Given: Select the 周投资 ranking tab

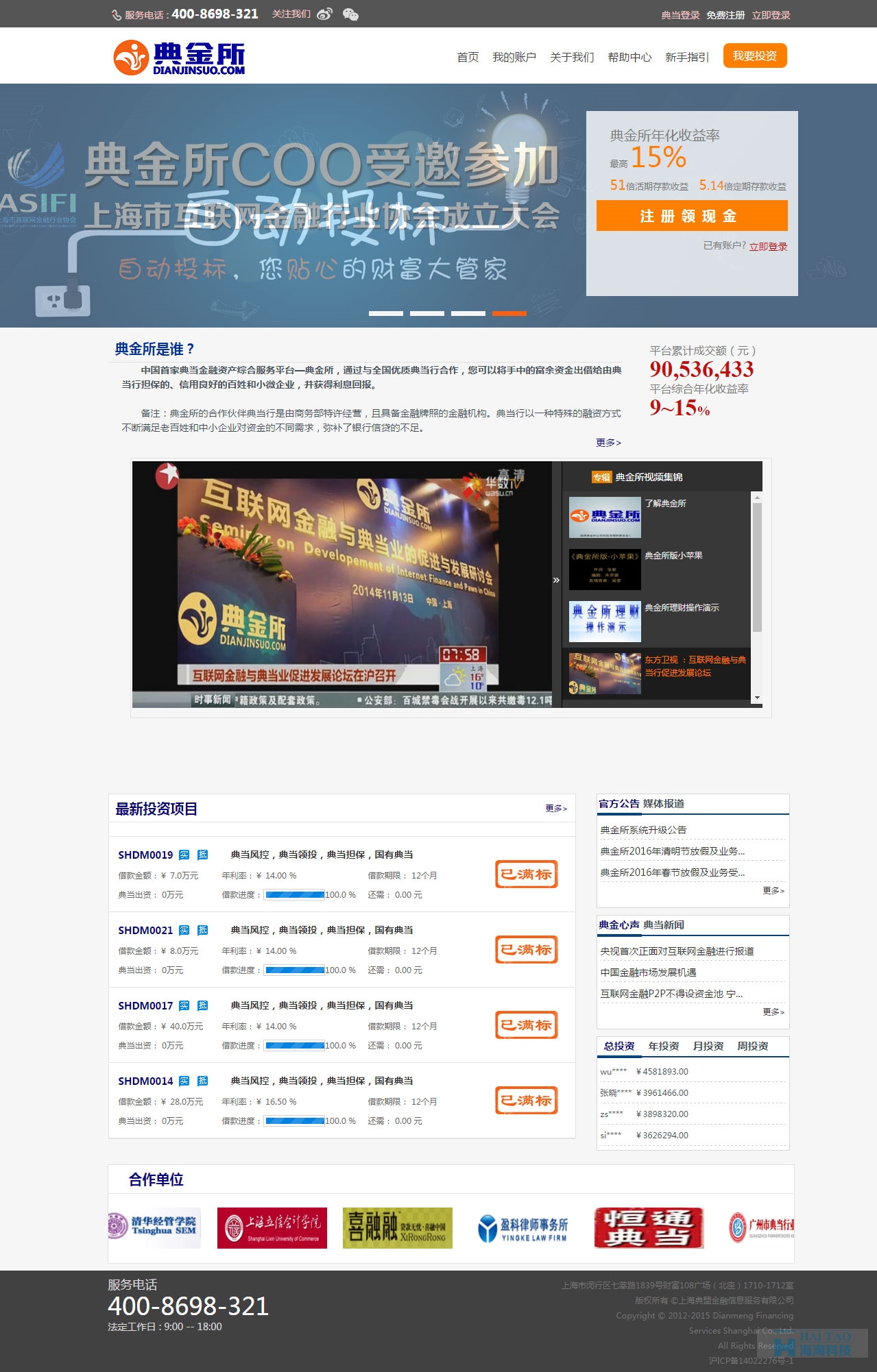Looking at the screenshot, I should pos(753,1046).
